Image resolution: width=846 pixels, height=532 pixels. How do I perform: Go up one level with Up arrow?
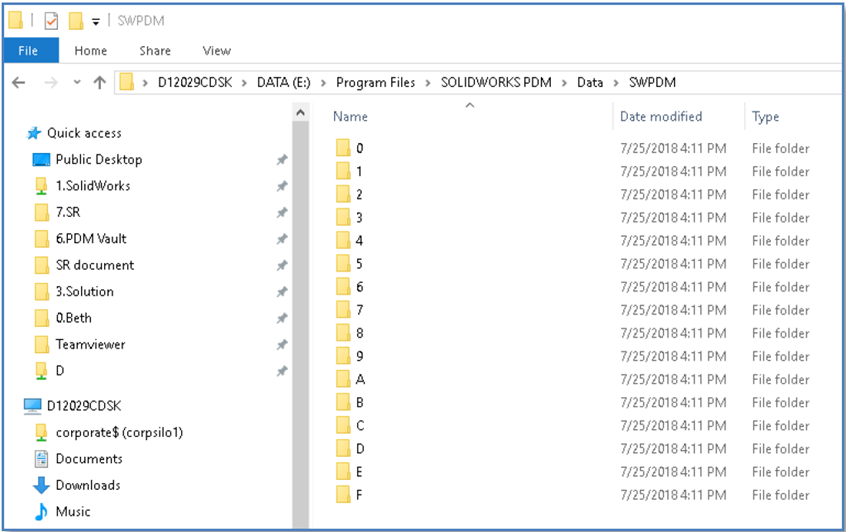[99, 83]
